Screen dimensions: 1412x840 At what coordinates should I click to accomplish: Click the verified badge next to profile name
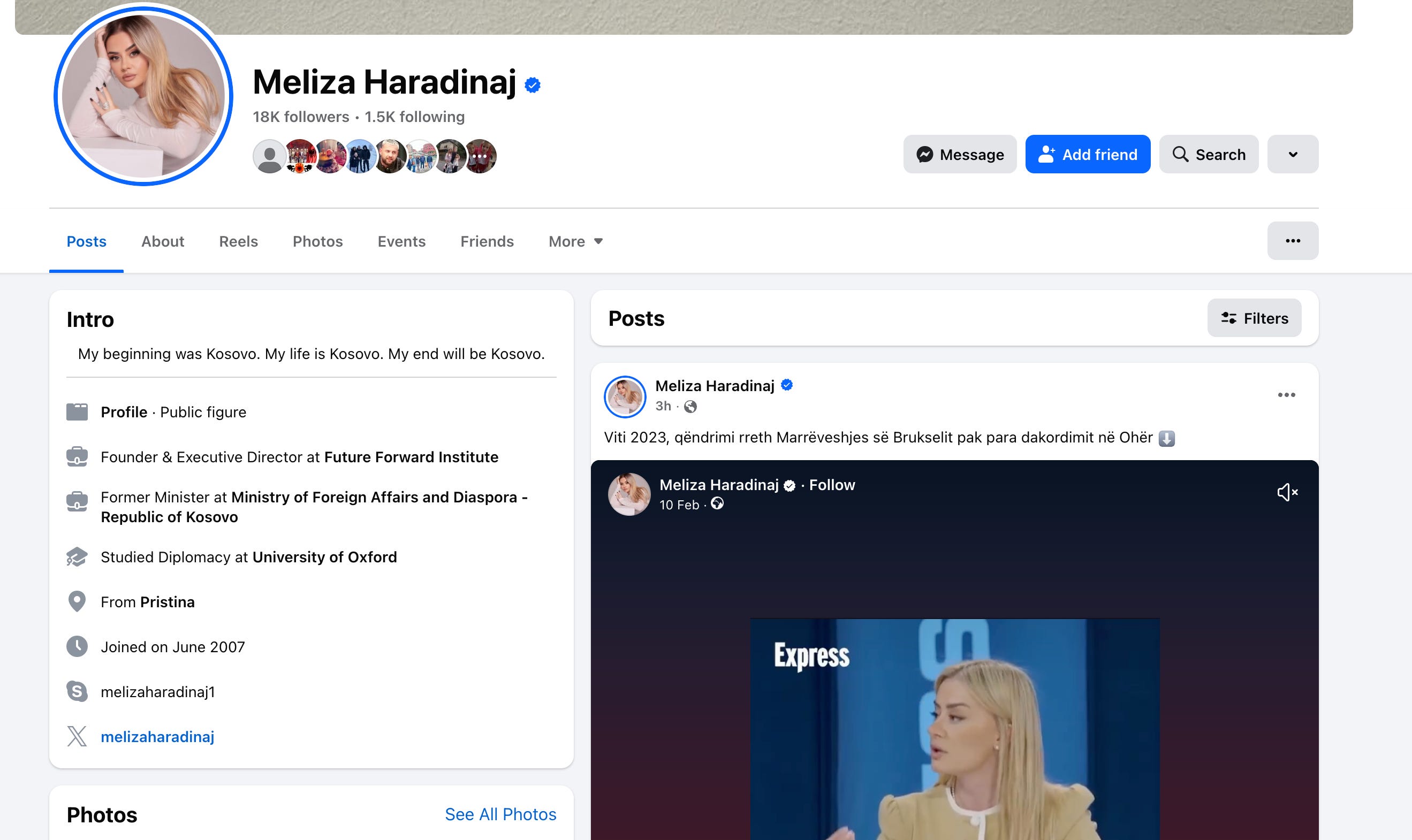(532, 85)
